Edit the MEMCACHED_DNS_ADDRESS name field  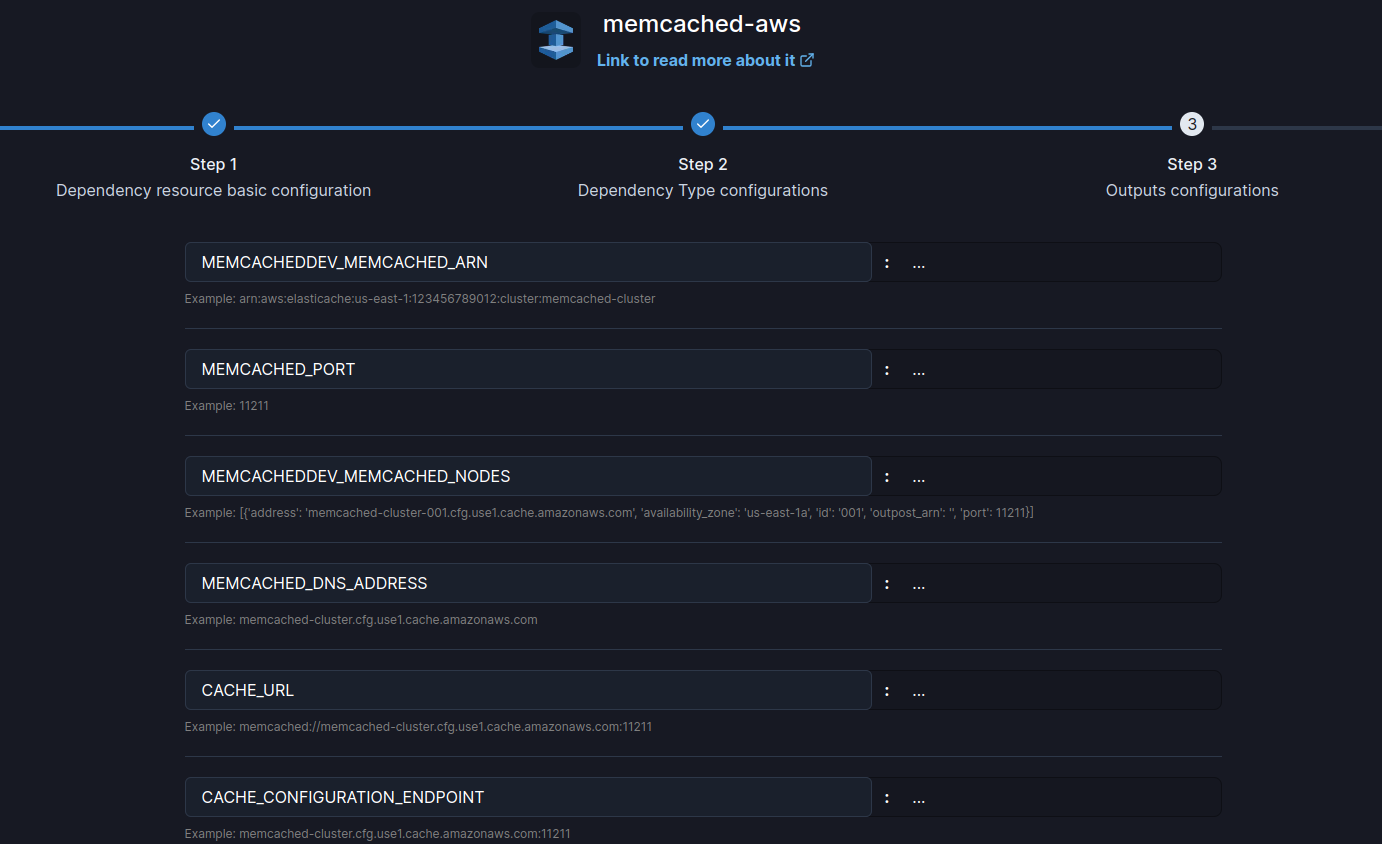[528, 583]
